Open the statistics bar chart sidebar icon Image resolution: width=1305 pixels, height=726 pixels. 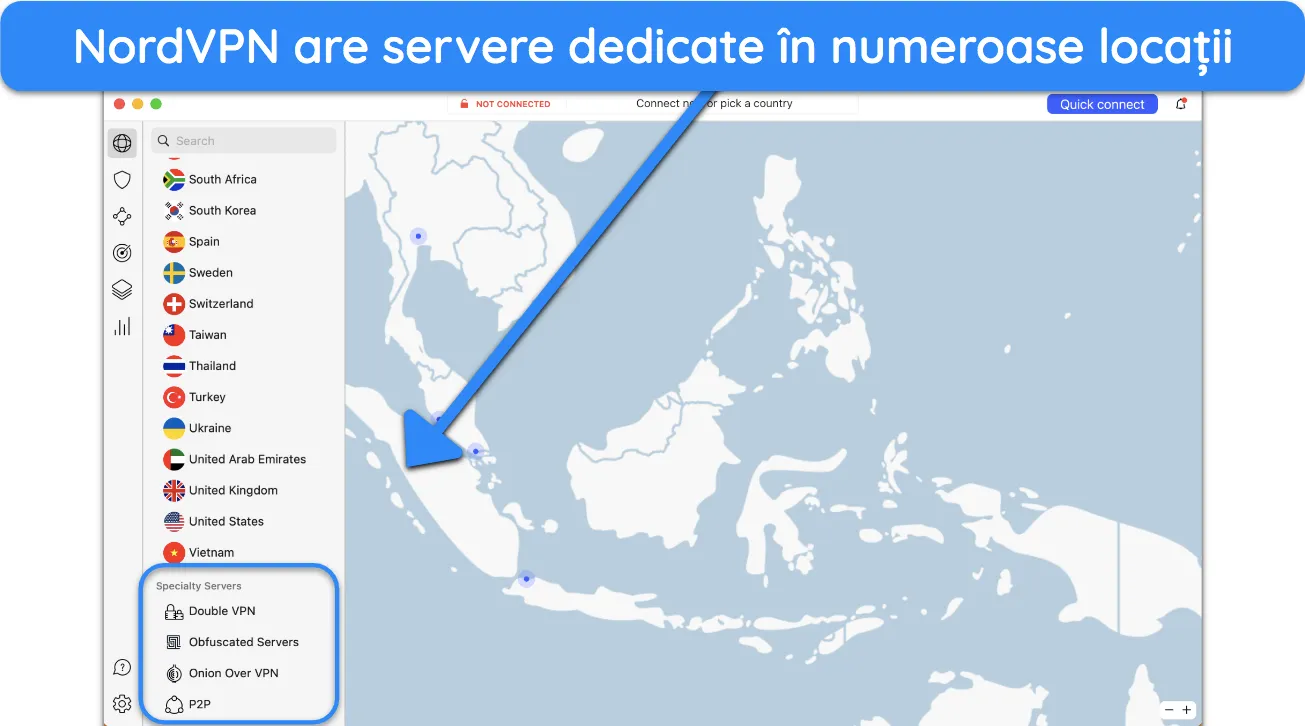click(x=122, y=326)
